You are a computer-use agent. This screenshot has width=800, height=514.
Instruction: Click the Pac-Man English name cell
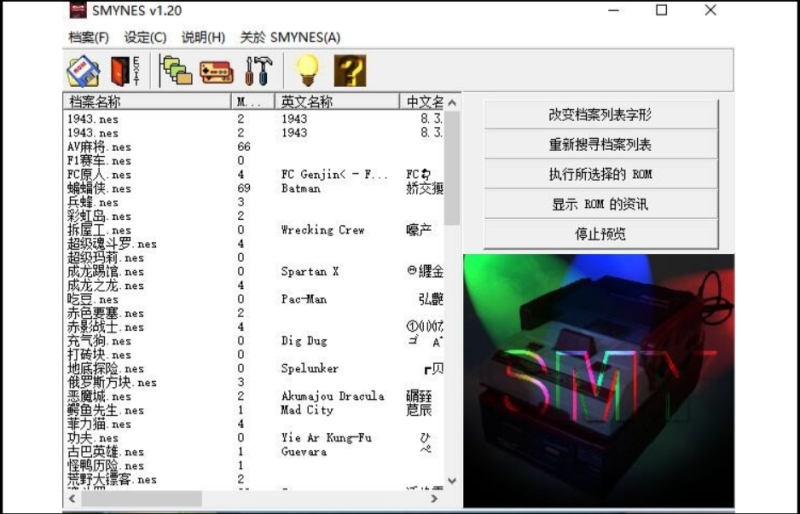[x=304, y=299]
